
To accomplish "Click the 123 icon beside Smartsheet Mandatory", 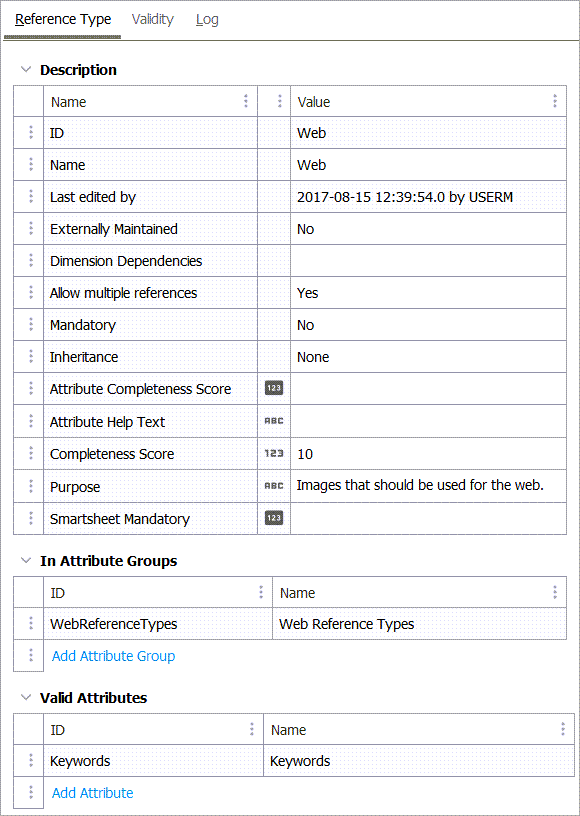I will (273, 518).
